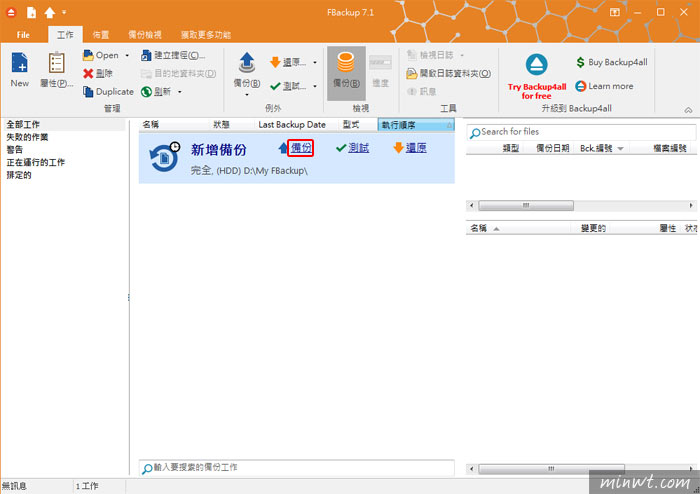This screenshot has width=700, height=494.
Task: Click the ribbon display options title bar icon
Action: click(615, 12)
